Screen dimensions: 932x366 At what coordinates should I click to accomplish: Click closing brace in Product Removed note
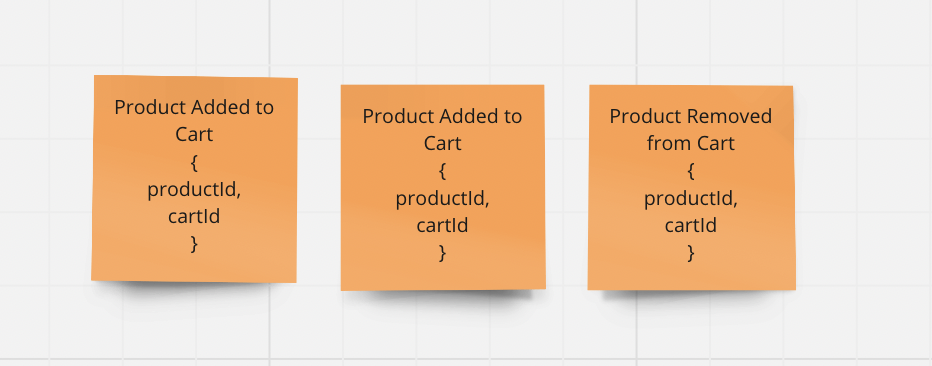tap(691, 253)
